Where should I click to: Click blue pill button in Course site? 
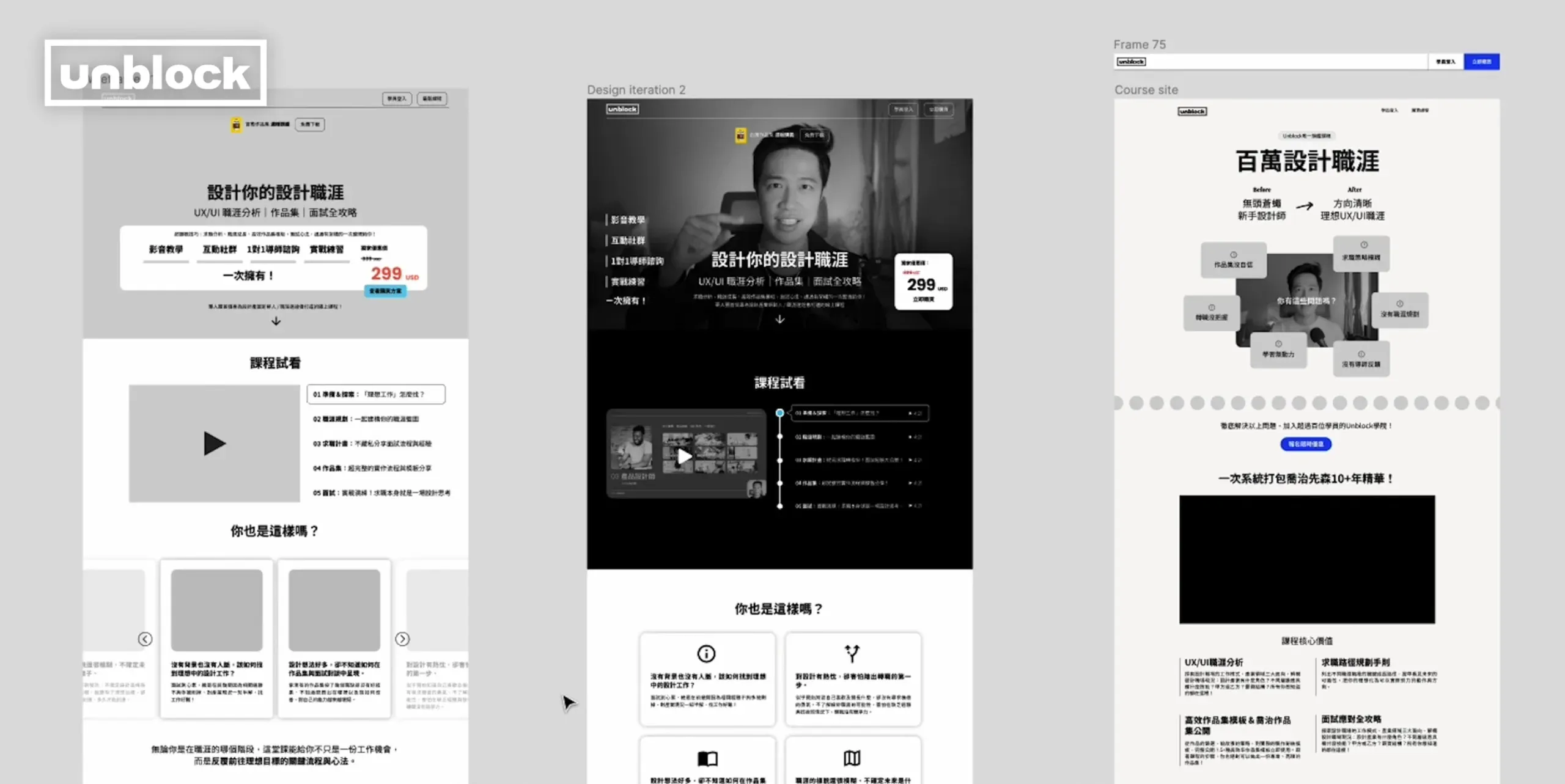[1306, 444]
